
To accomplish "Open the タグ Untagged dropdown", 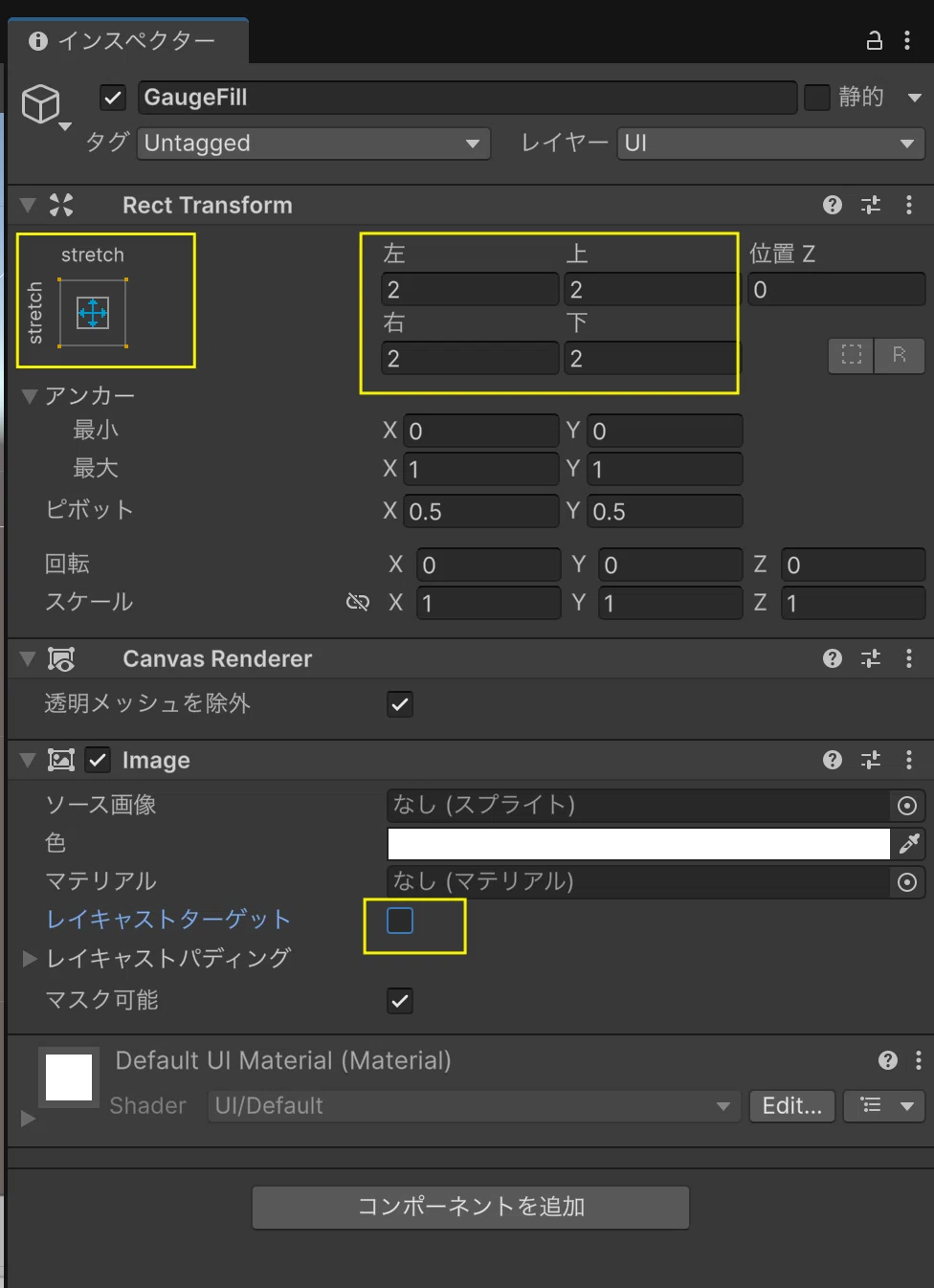I will point(314,144).
